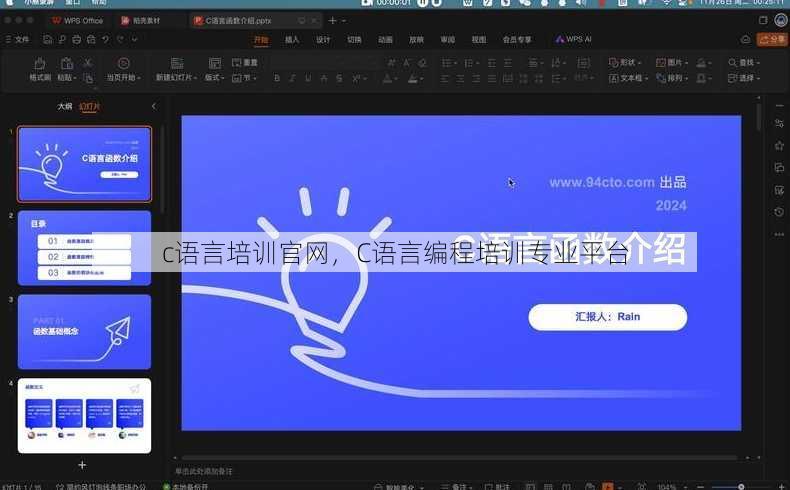The height and width of the screenshot is (490, 790).
Task: Click the Cut scissors icon
Action: click(88, 63)
